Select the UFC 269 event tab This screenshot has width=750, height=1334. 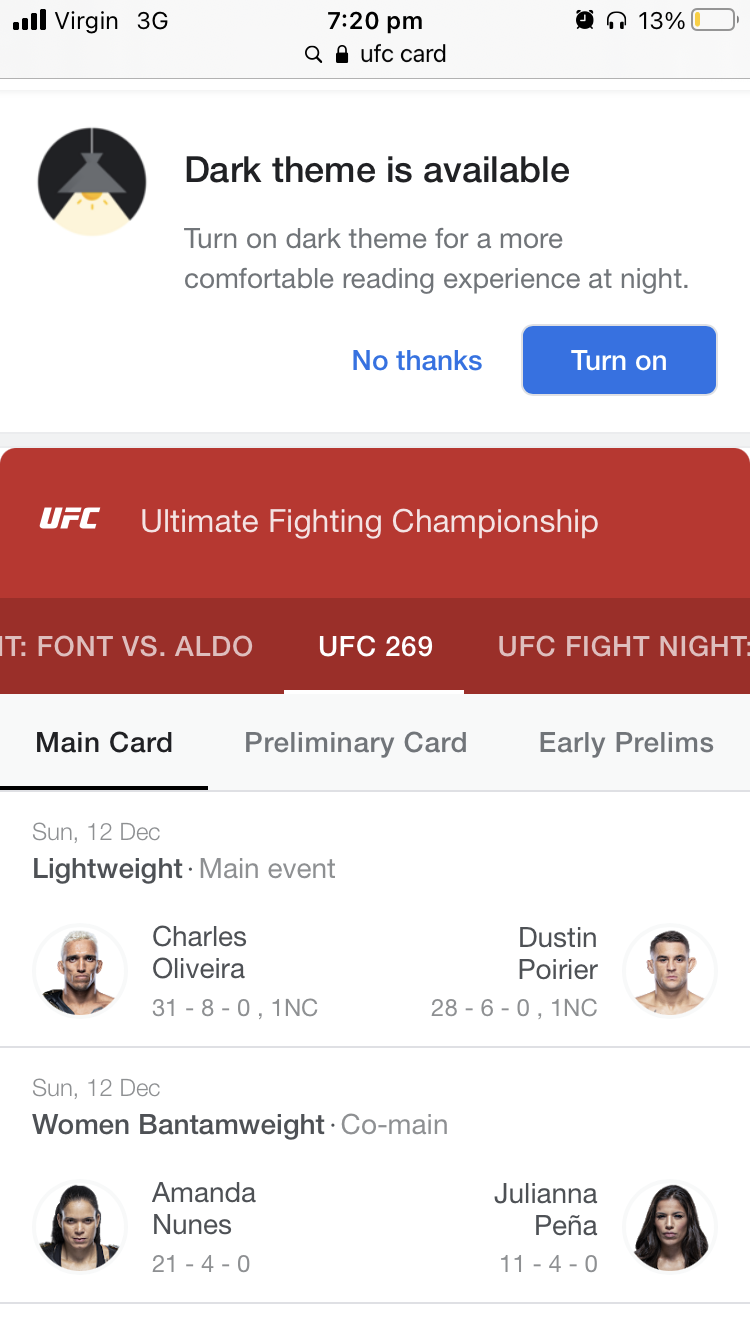pos(375,646)
